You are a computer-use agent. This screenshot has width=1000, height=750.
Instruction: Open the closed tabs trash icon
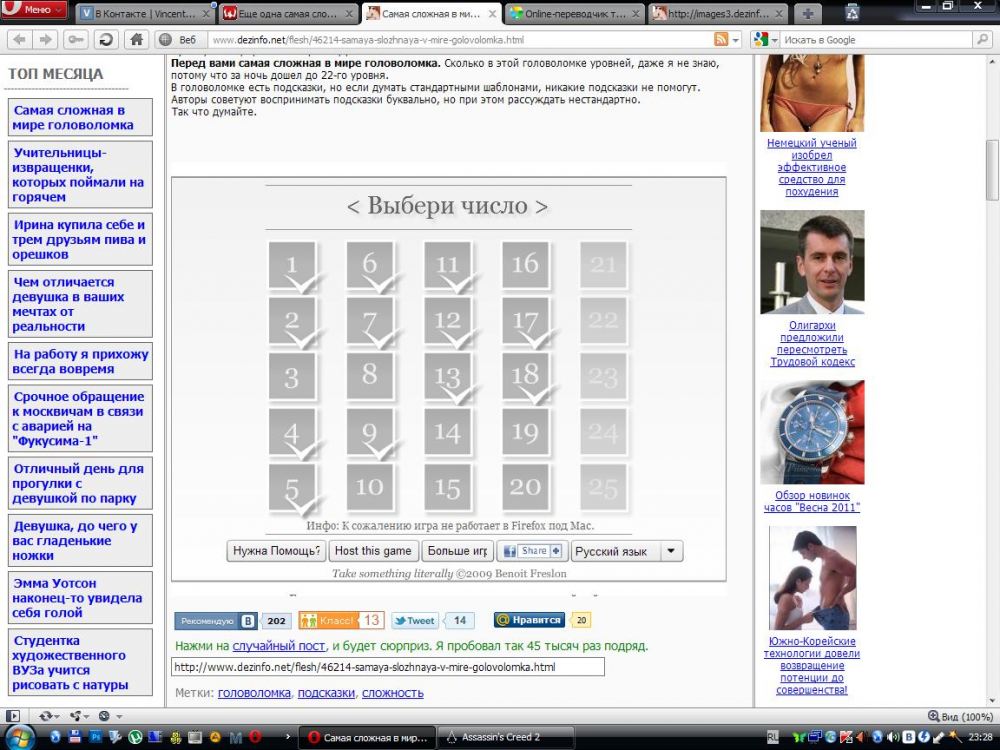coord(852,13)
